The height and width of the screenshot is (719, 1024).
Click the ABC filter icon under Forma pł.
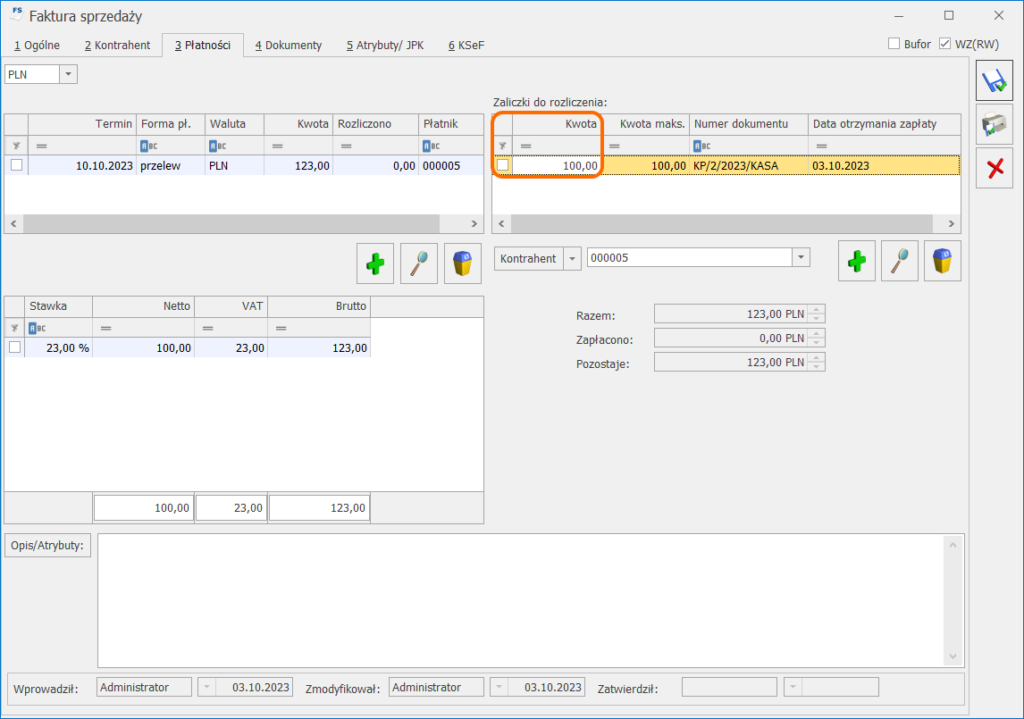(x=149, y=146)
